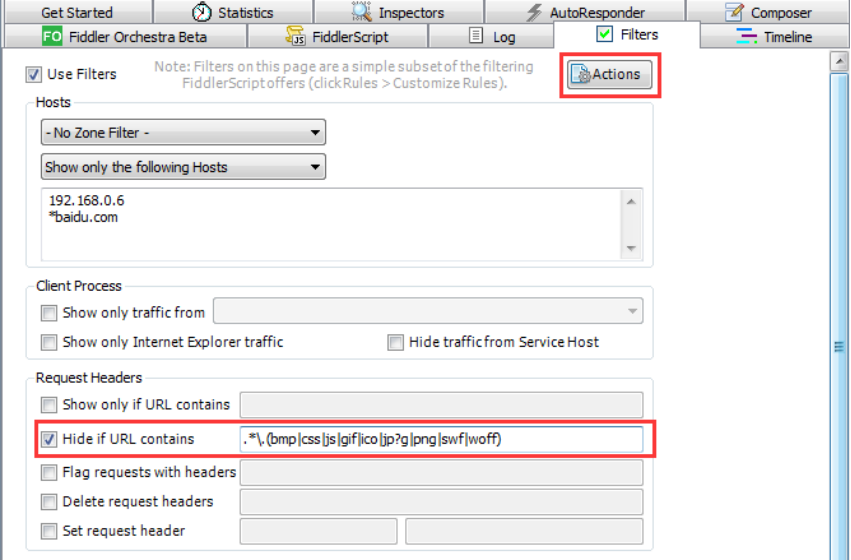The image size is (851, 560).
Task: Click the Delete request headers field
Action: pos(441,501)
